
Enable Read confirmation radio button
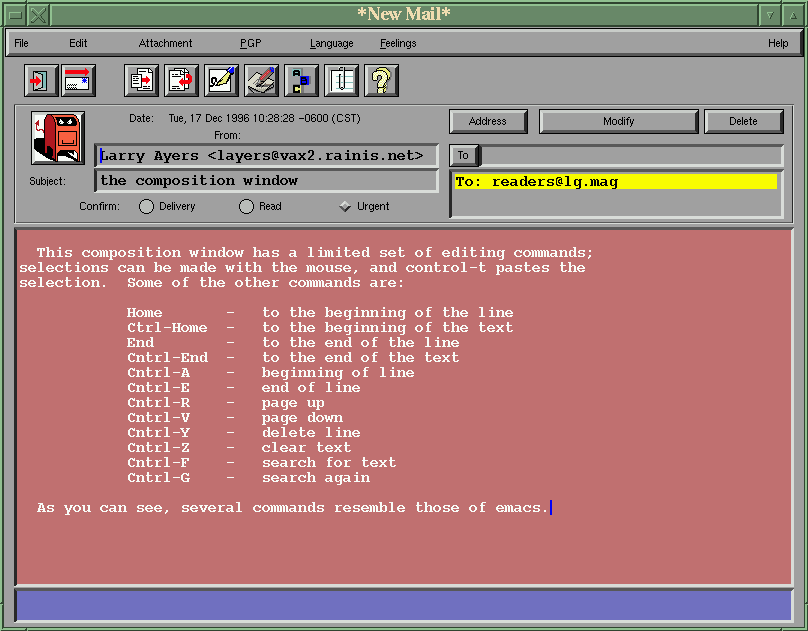click(246, 207)
